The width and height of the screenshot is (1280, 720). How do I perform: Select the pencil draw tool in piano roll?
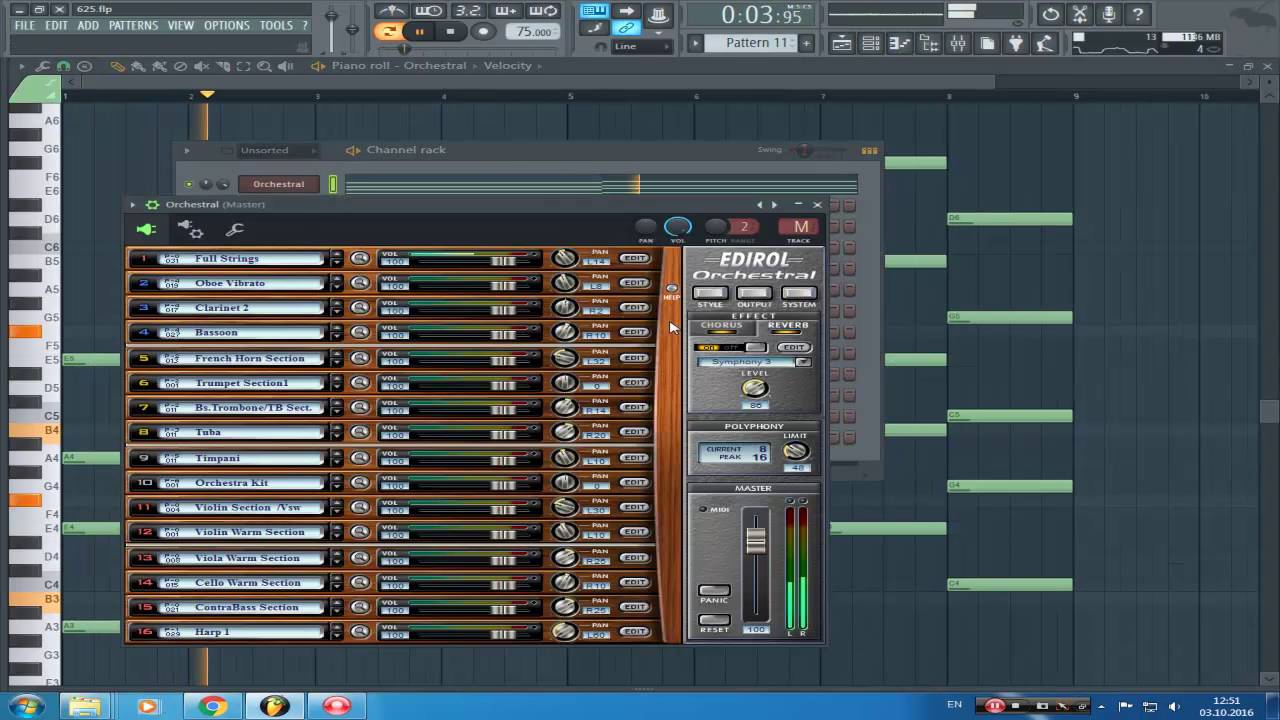(117, 66)
